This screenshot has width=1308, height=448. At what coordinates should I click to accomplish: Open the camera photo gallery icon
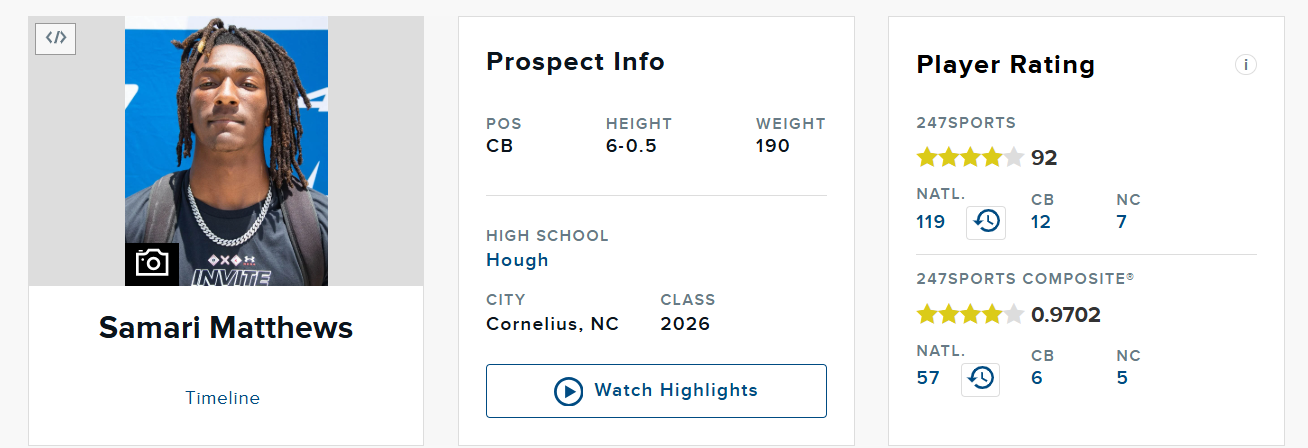pyautogui.click(x=152, y=264)
